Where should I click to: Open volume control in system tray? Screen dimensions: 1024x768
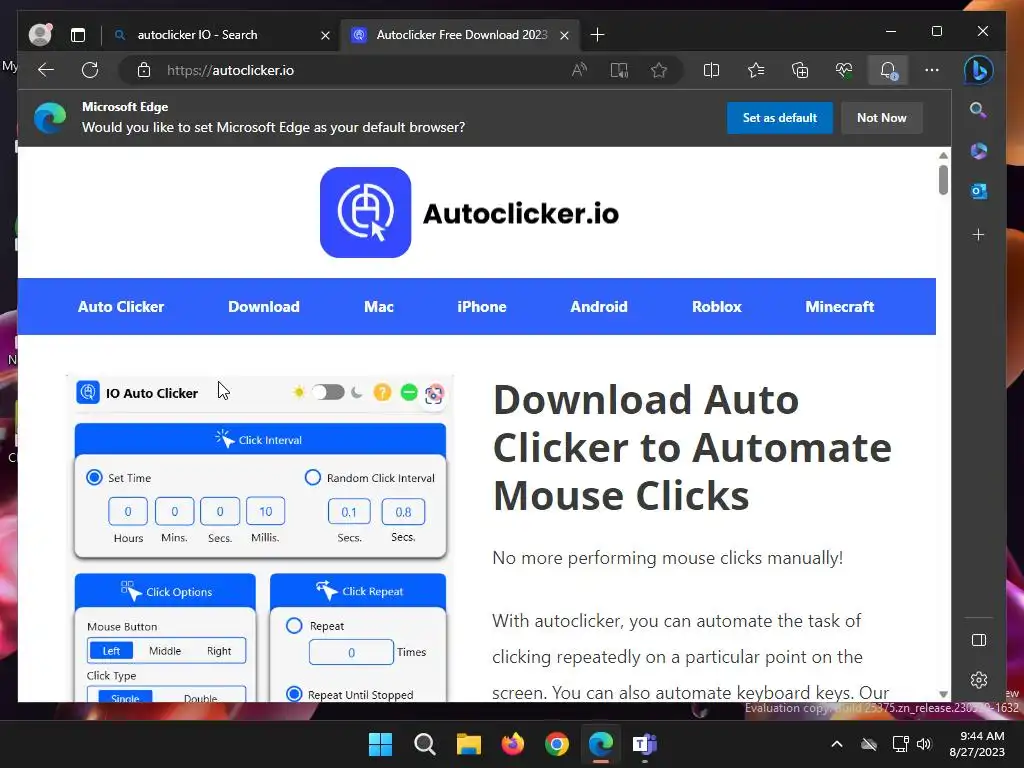click(924, 744)
